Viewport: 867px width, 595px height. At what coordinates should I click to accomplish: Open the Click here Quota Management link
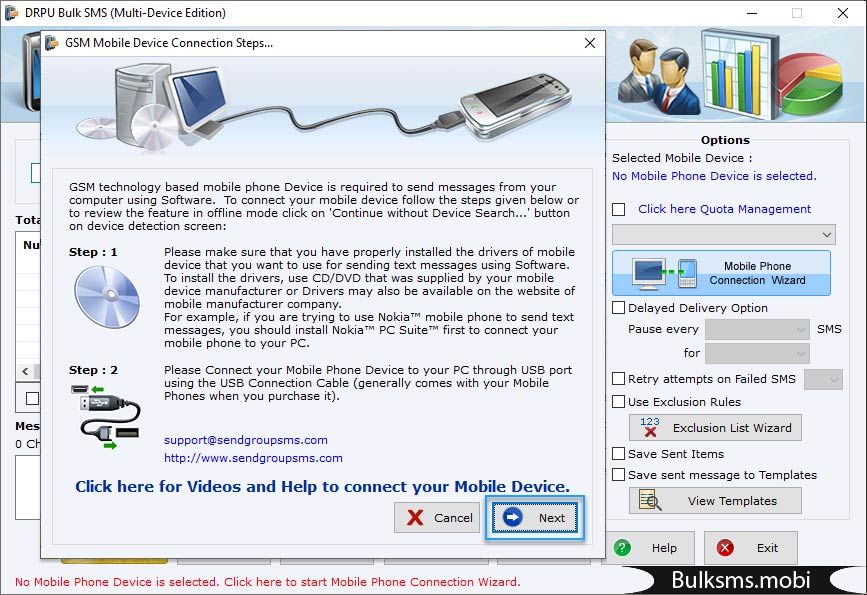pos(724,209)
